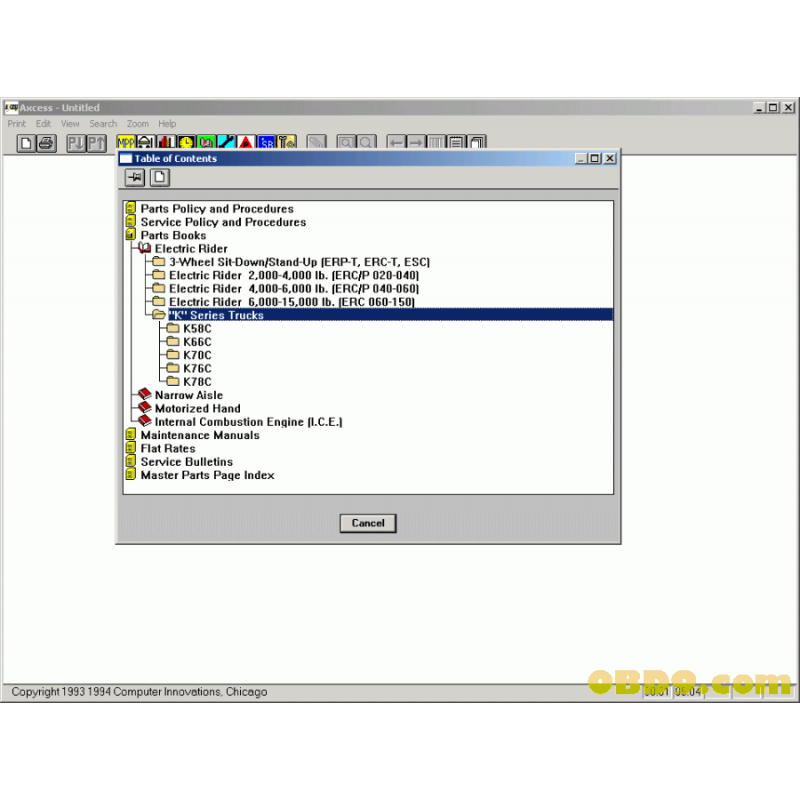The width and height of the screenshot is (800, 800).
Task: Click the P up-arrow page icon
Action: [x=97, y=143]
